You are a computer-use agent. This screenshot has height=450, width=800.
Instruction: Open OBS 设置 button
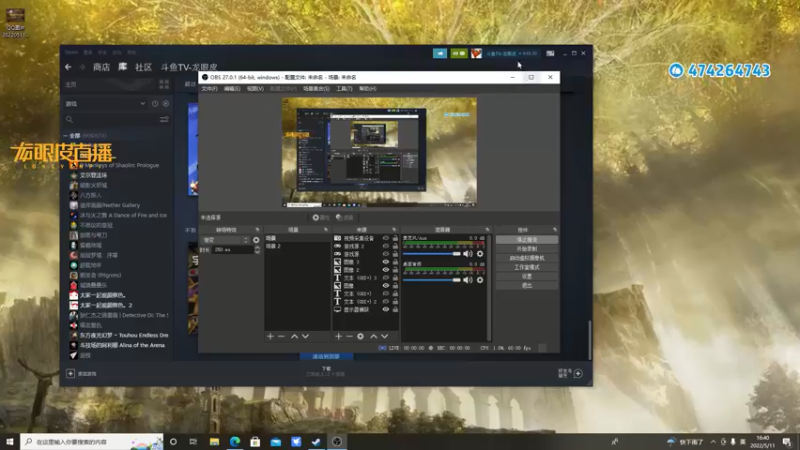[527, 276]
